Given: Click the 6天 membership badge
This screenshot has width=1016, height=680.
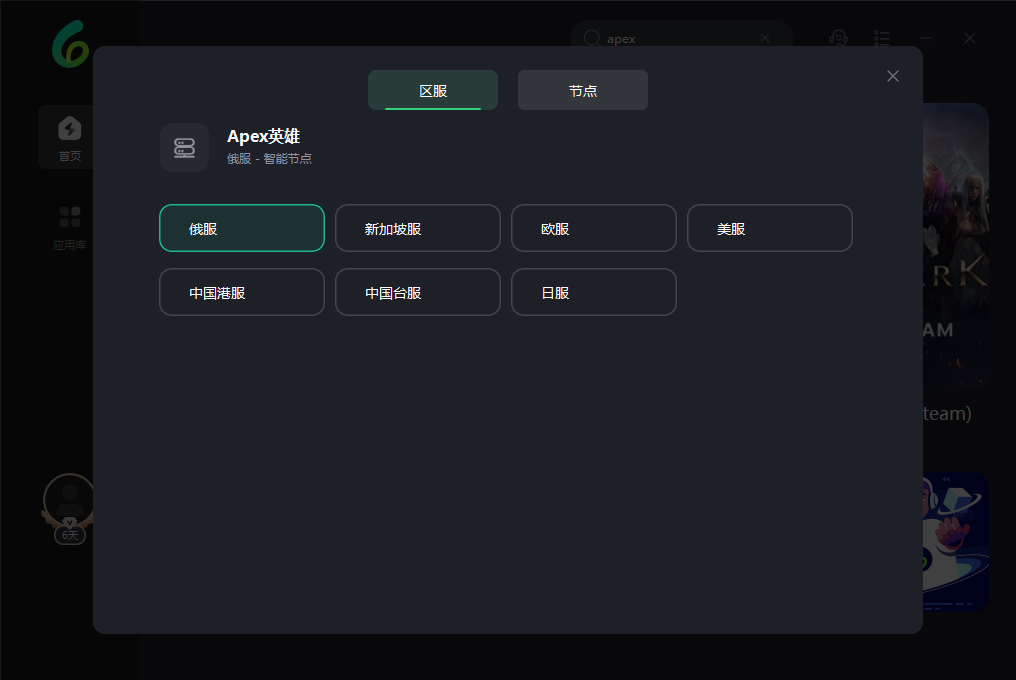Looking at the screenshot, I should (x=69, y=535).
